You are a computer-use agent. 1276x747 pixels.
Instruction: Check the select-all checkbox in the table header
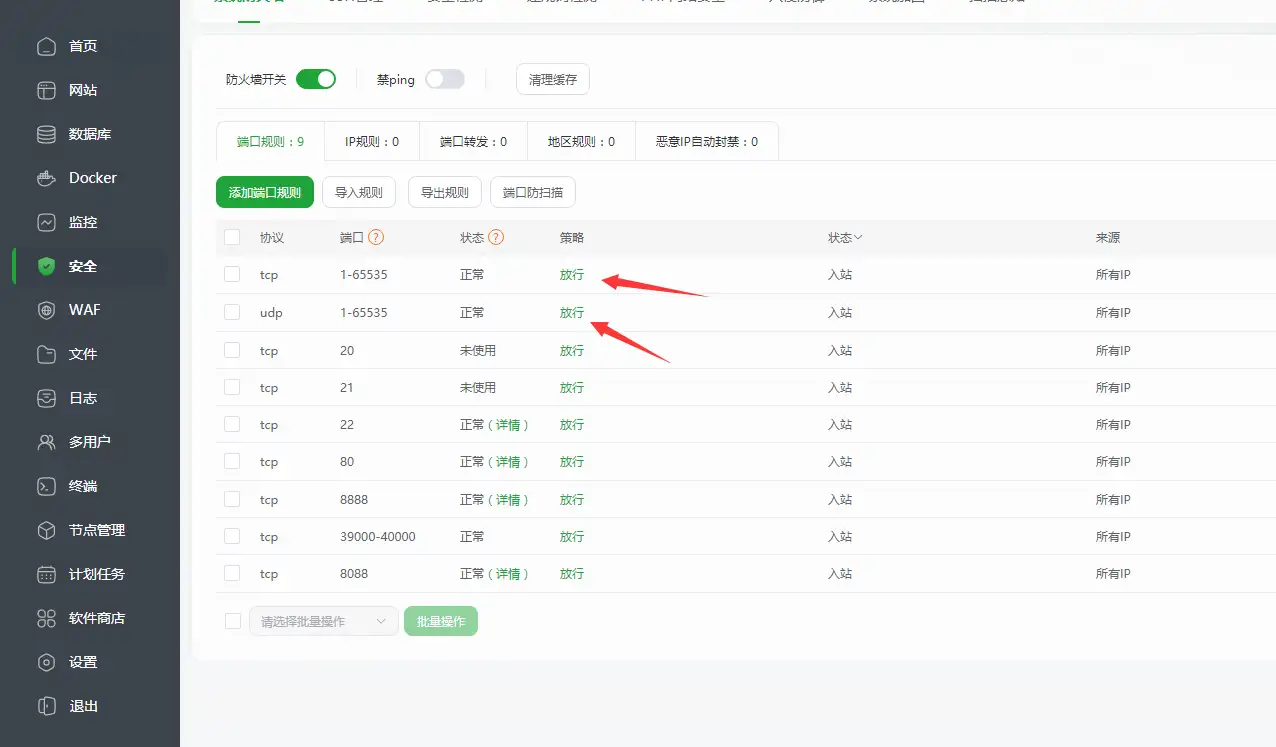(231, 237)
